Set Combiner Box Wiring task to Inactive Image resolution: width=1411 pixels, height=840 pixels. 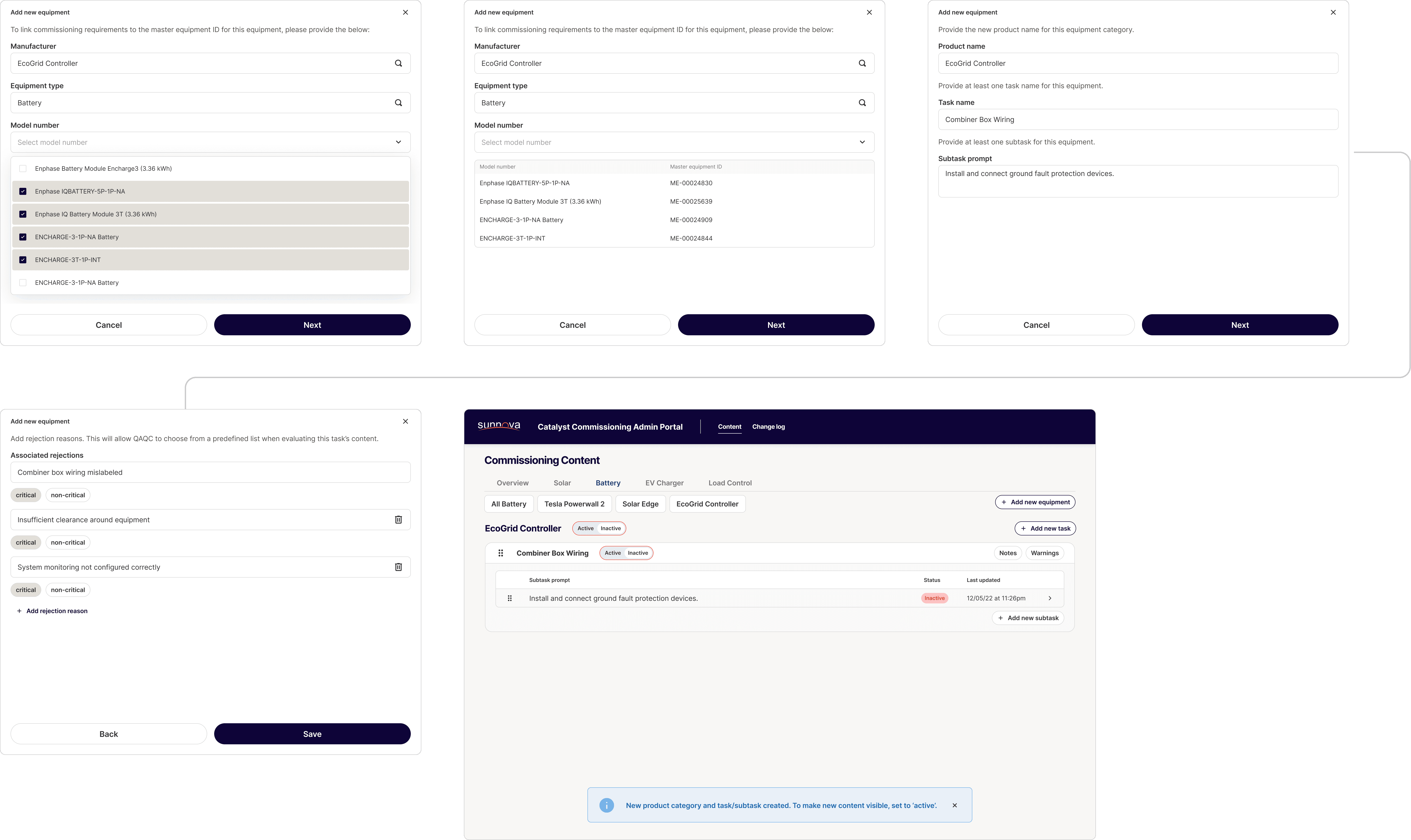[x=638, y=553]
